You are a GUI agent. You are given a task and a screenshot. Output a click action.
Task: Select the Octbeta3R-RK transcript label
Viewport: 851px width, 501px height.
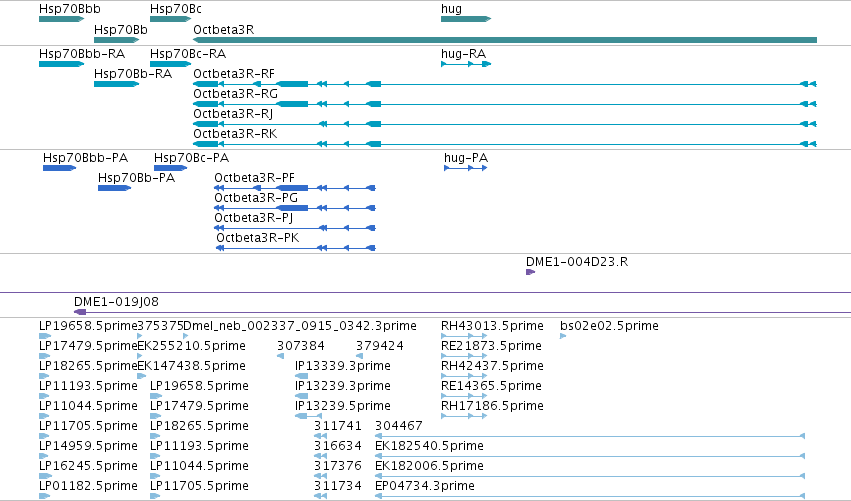click(x=235, y=134)
